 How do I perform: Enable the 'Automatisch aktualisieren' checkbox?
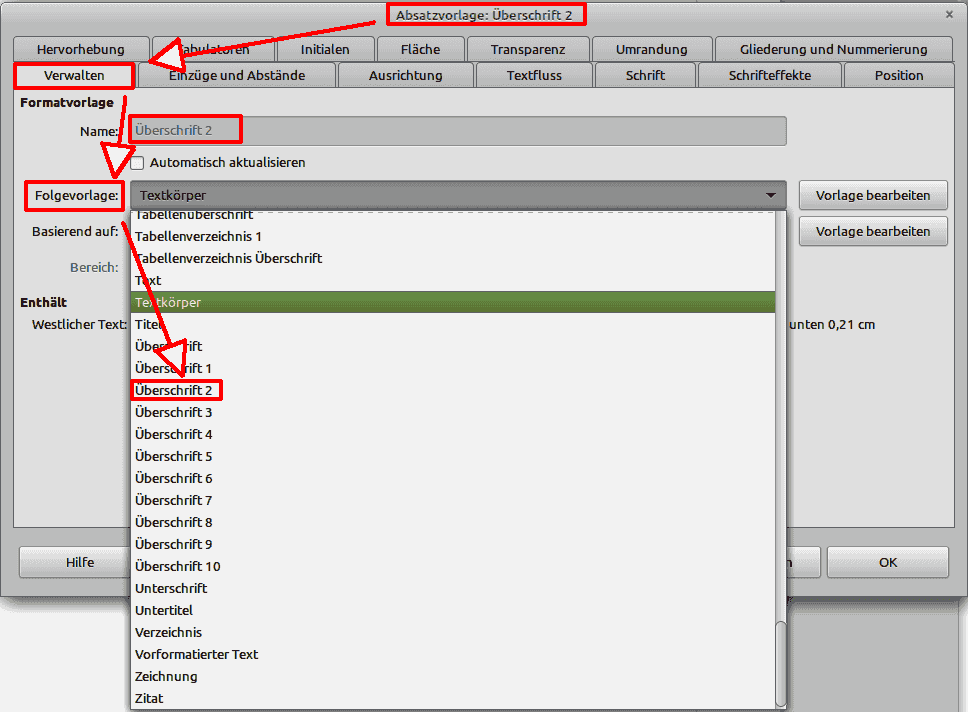[x=138, y=162]
